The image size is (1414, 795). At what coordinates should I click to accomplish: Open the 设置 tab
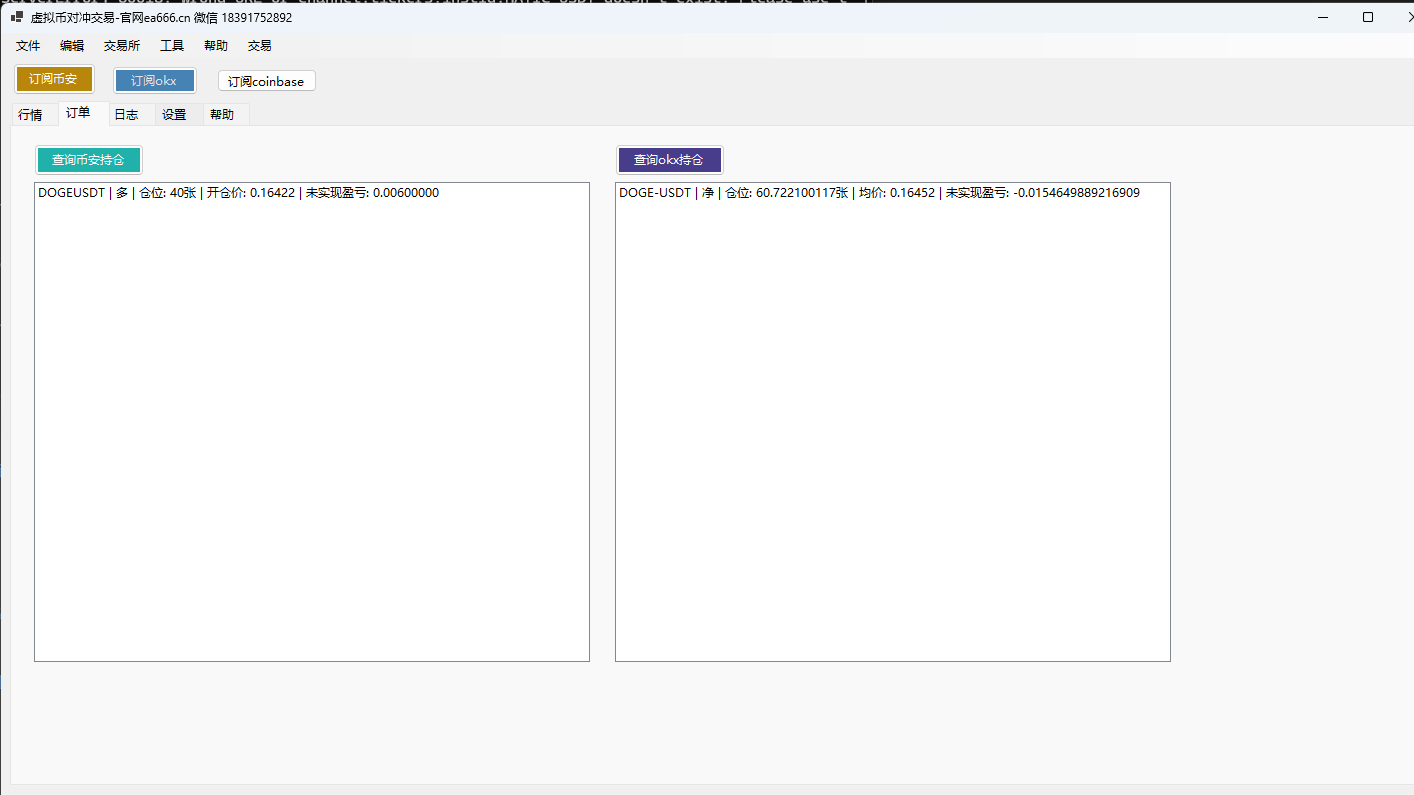[x=174, y=115]
